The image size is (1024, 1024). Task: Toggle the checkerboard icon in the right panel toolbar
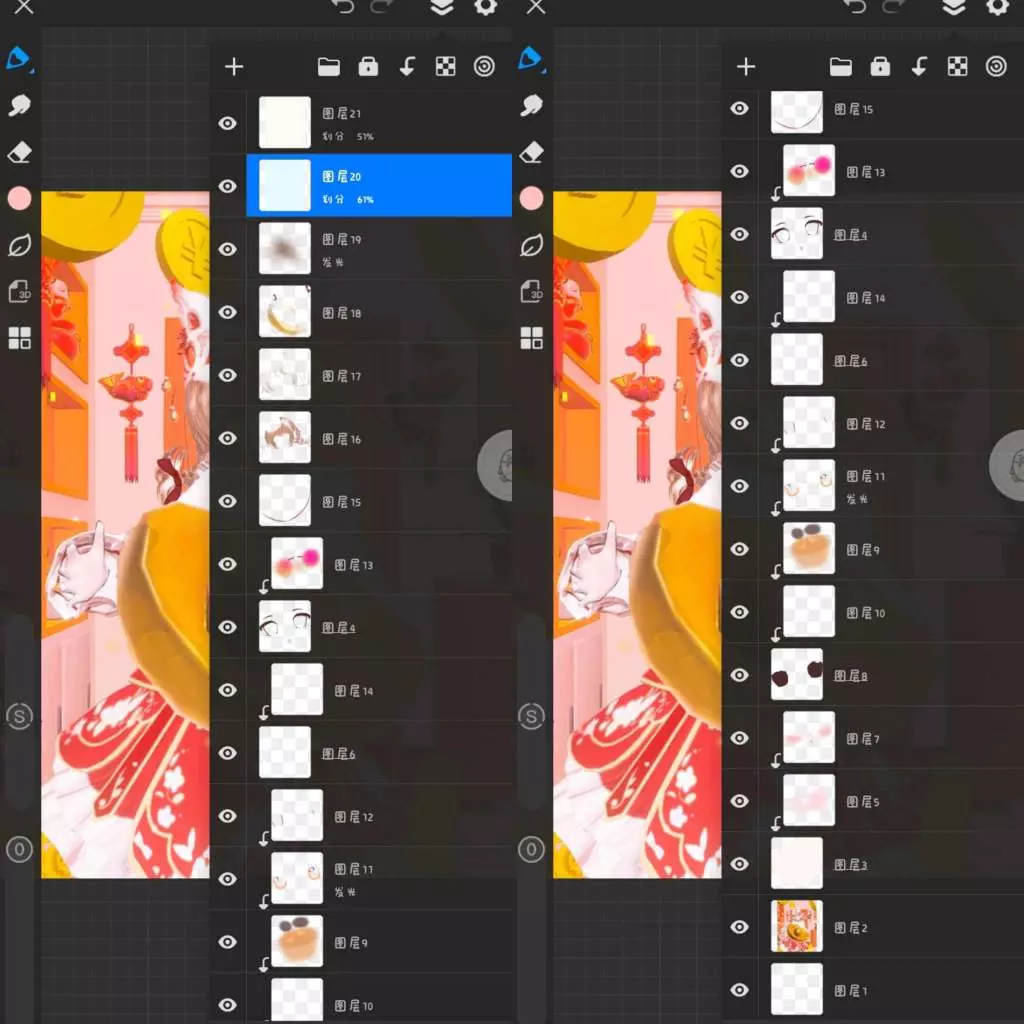pos(957,67)
